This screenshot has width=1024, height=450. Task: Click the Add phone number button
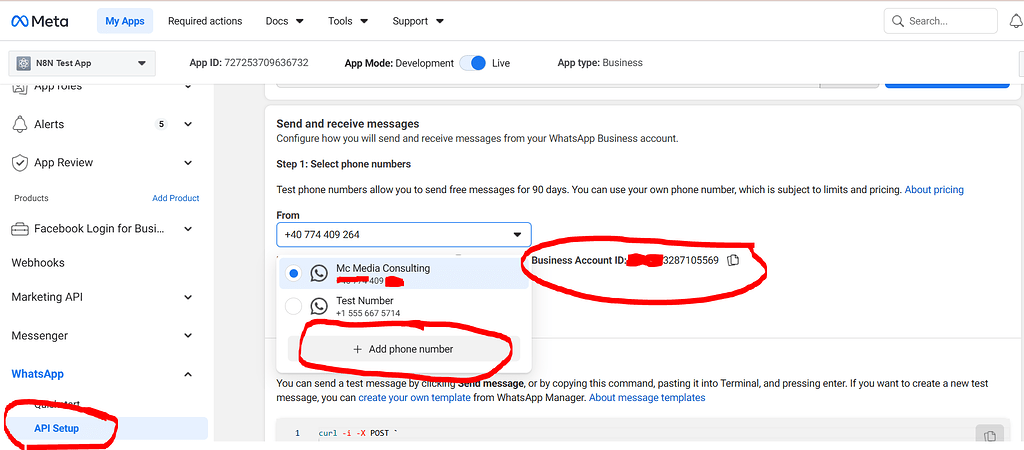click(404, 349)
